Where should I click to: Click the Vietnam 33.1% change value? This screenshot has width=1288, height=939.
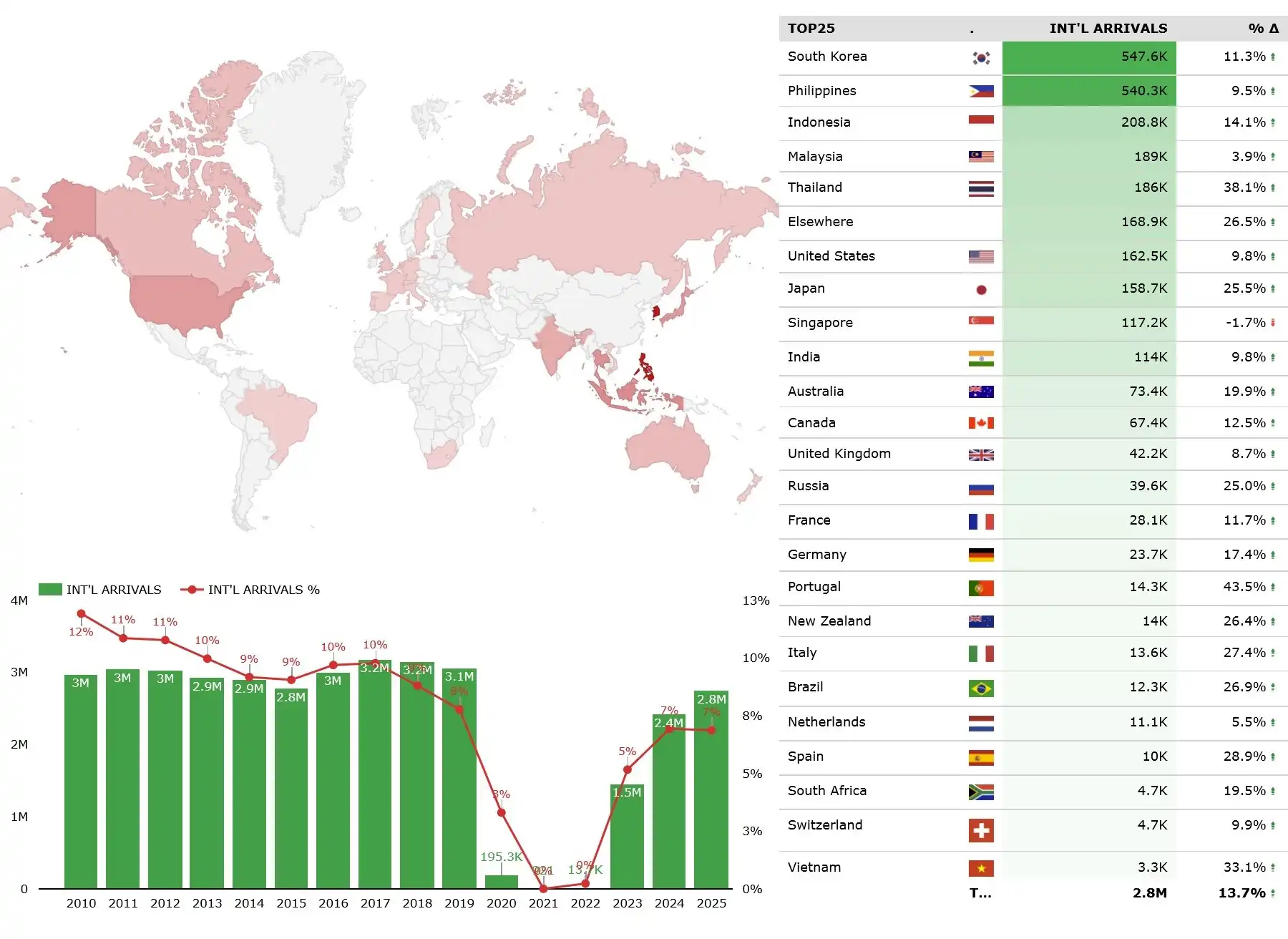(1244, 867)
